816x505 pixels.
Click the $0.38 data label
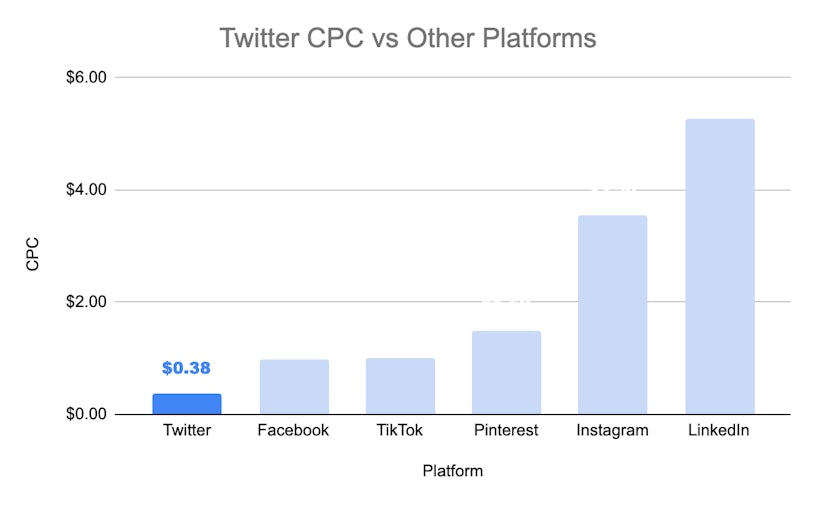(186, 368)
